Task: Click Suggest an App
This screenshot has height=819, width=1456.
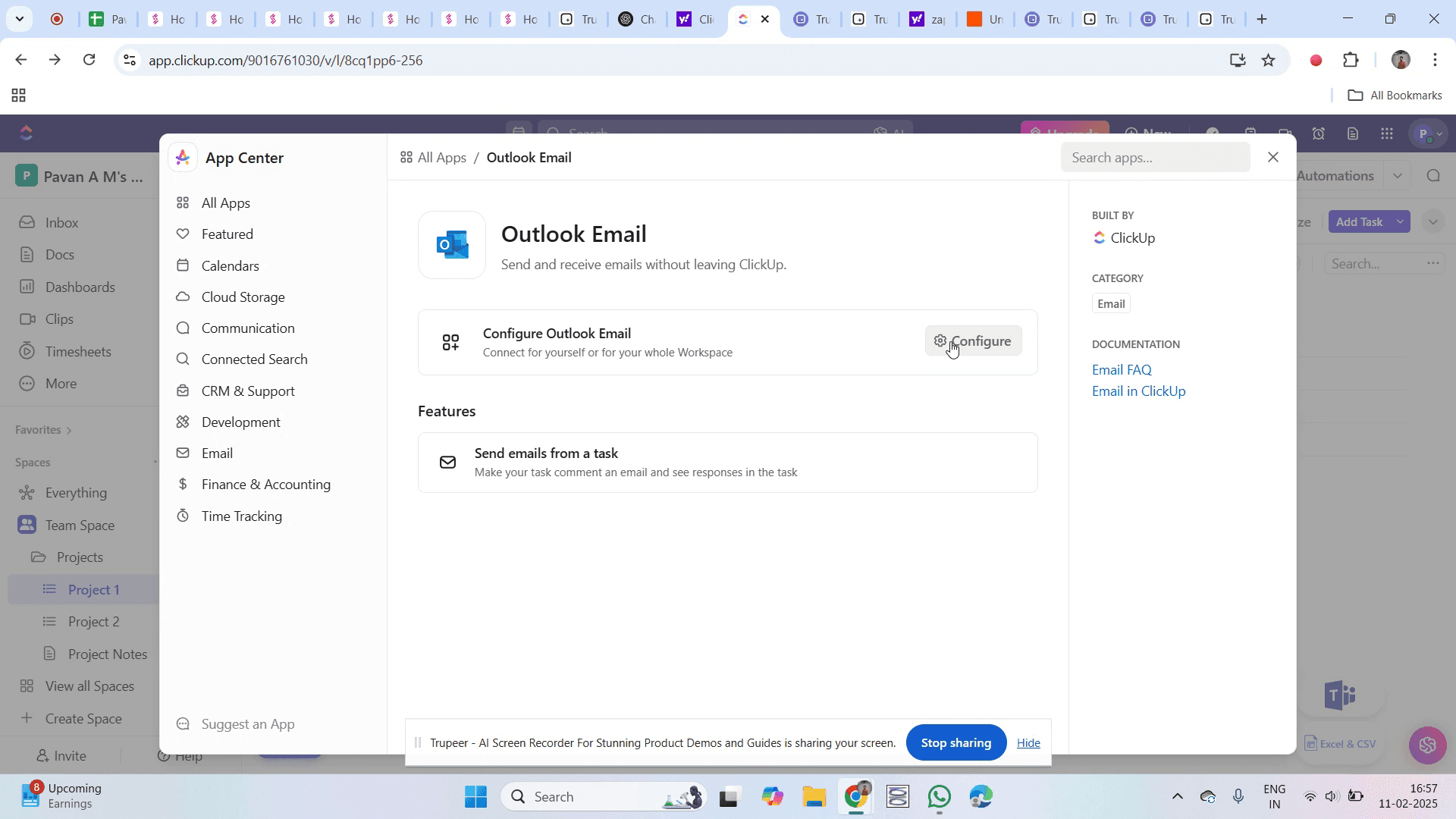Action: click(247, 724)
